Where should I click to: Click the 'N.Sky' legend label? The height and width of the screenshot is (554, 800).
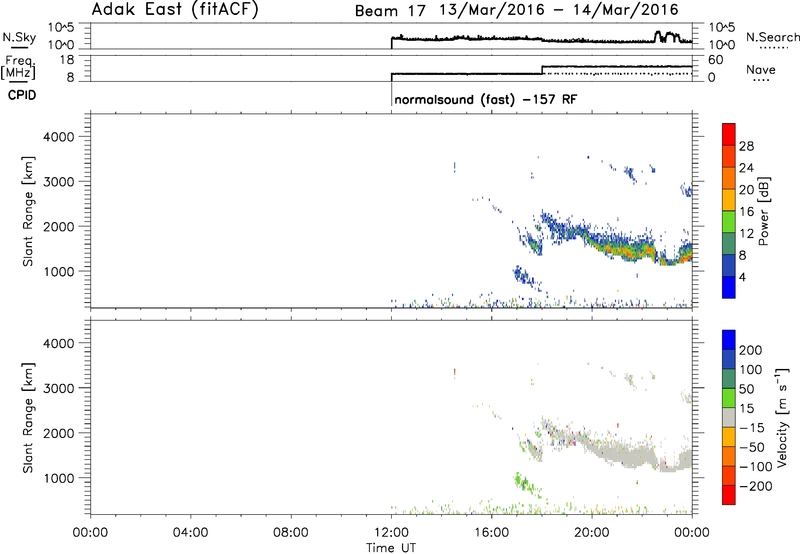click(x=19, y=37)
